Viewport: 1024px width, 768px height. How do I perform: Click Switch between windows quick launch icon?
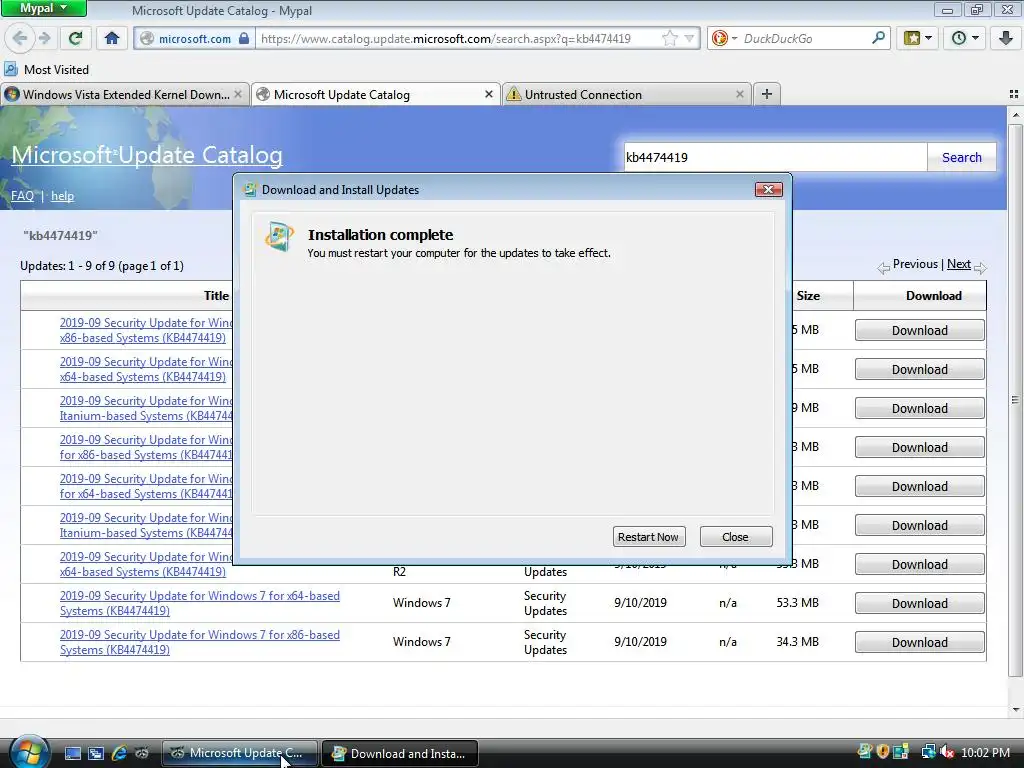point(95,753)
